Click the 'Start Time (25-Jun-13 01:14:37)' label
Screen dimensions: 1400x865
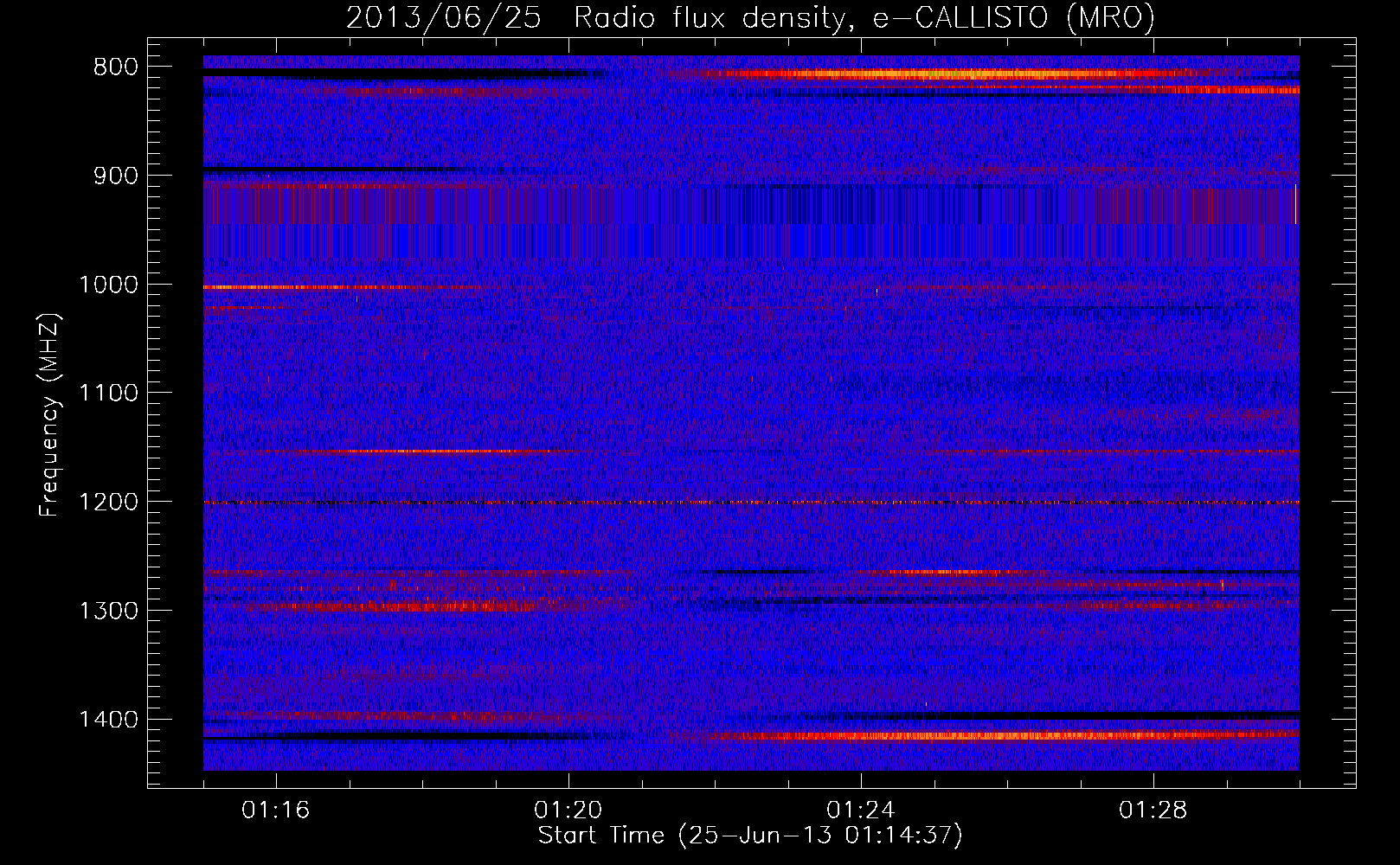(x=750, y=836)
